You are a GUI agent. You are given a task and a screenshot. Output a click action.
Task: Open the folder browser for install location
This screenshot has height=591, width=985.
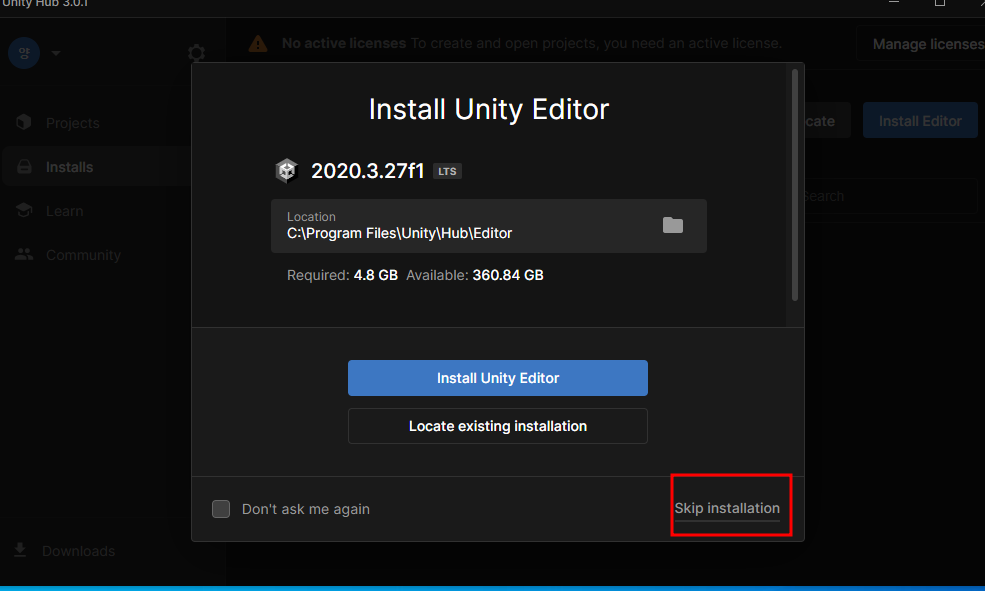pos(673,225)
